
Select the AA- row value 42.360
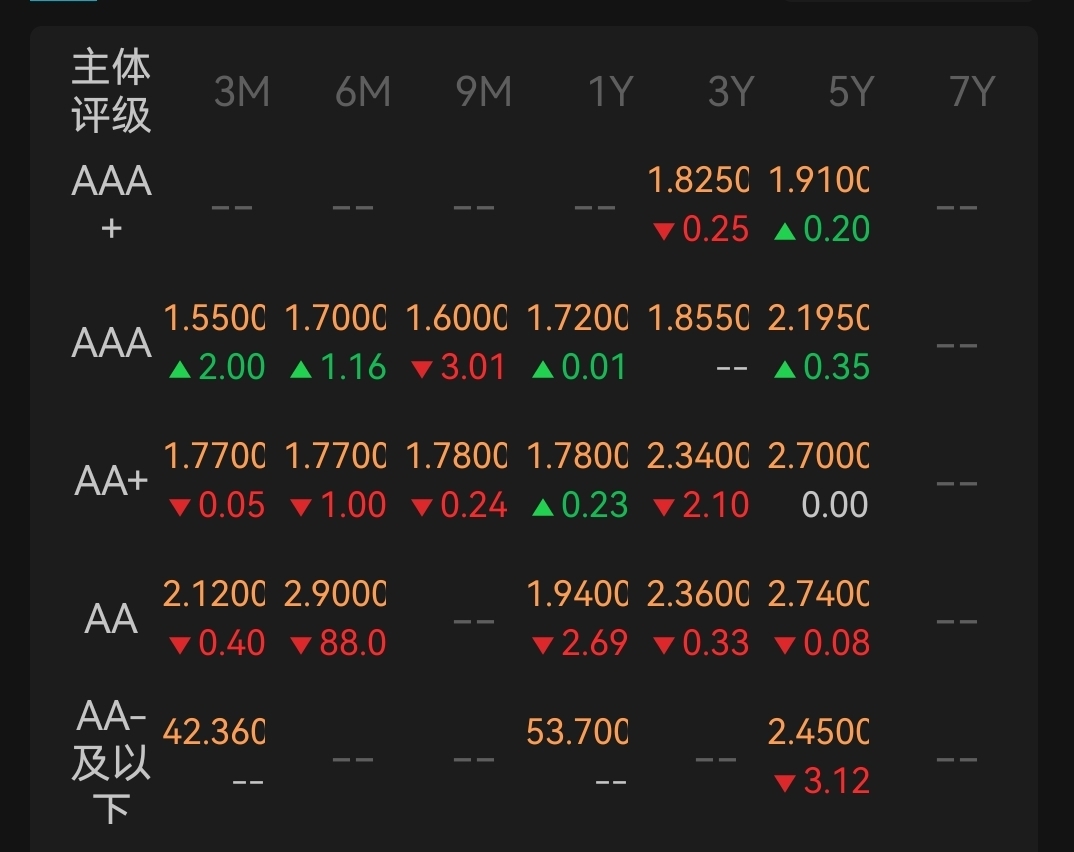click(x=214, y=731)
